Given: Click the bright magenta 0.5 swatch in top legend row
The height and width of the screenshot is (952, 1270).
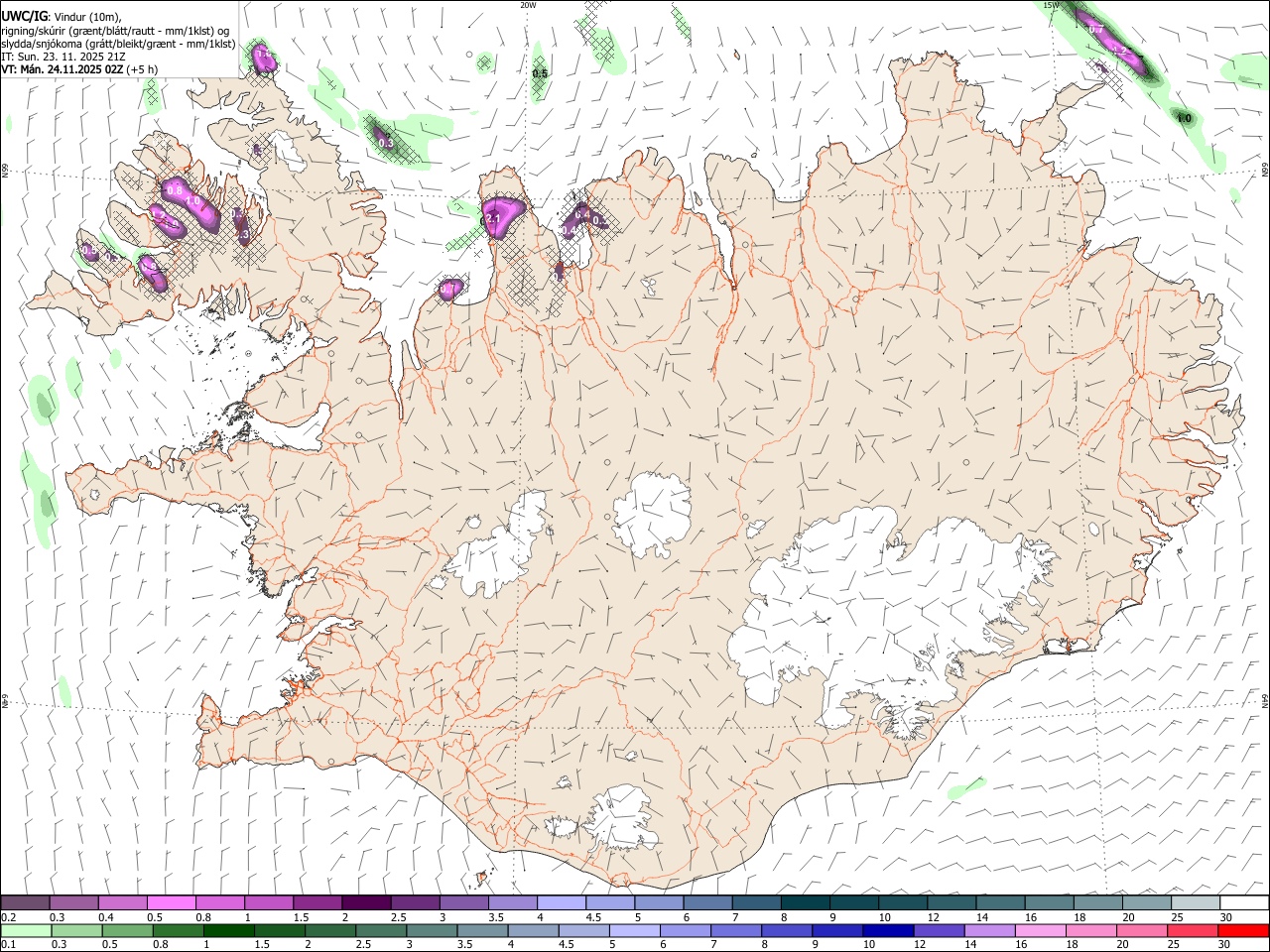Looking at the screenshot, I should (171, 903).
